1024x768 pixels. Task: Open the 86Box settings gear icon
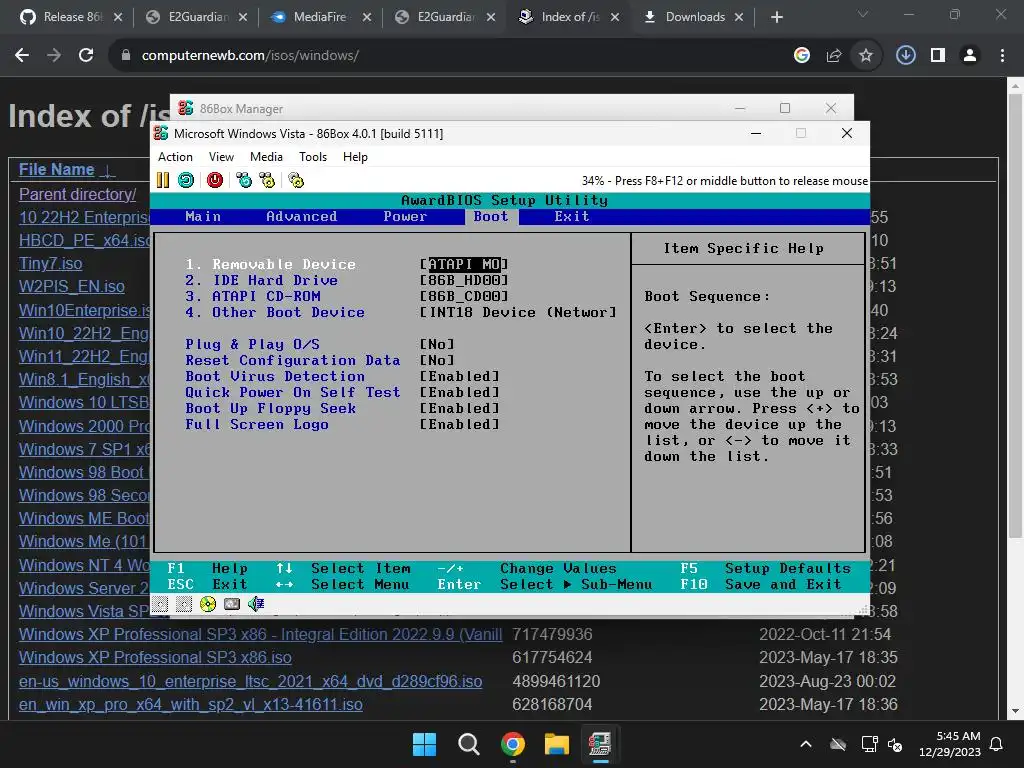click(296, 180)
